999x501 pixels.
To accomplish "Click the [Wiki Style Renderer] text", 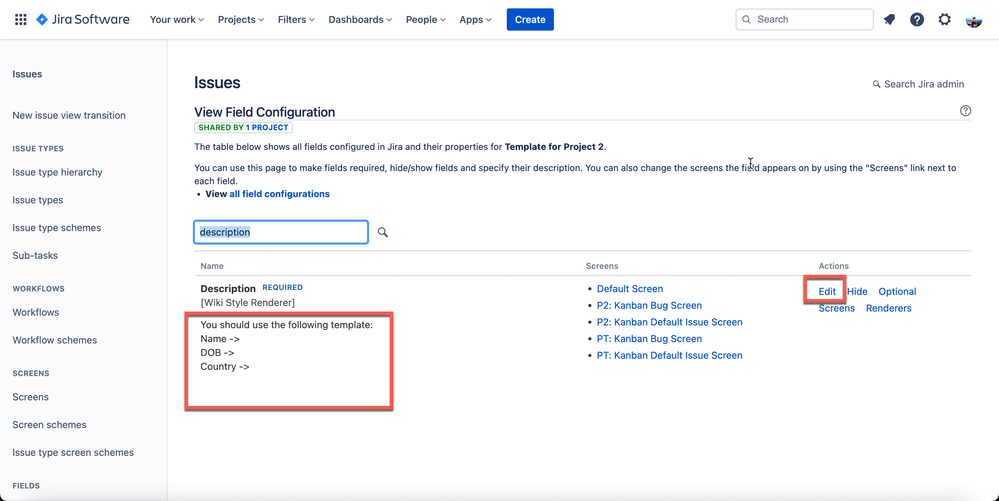I will [x=248, y=303].
